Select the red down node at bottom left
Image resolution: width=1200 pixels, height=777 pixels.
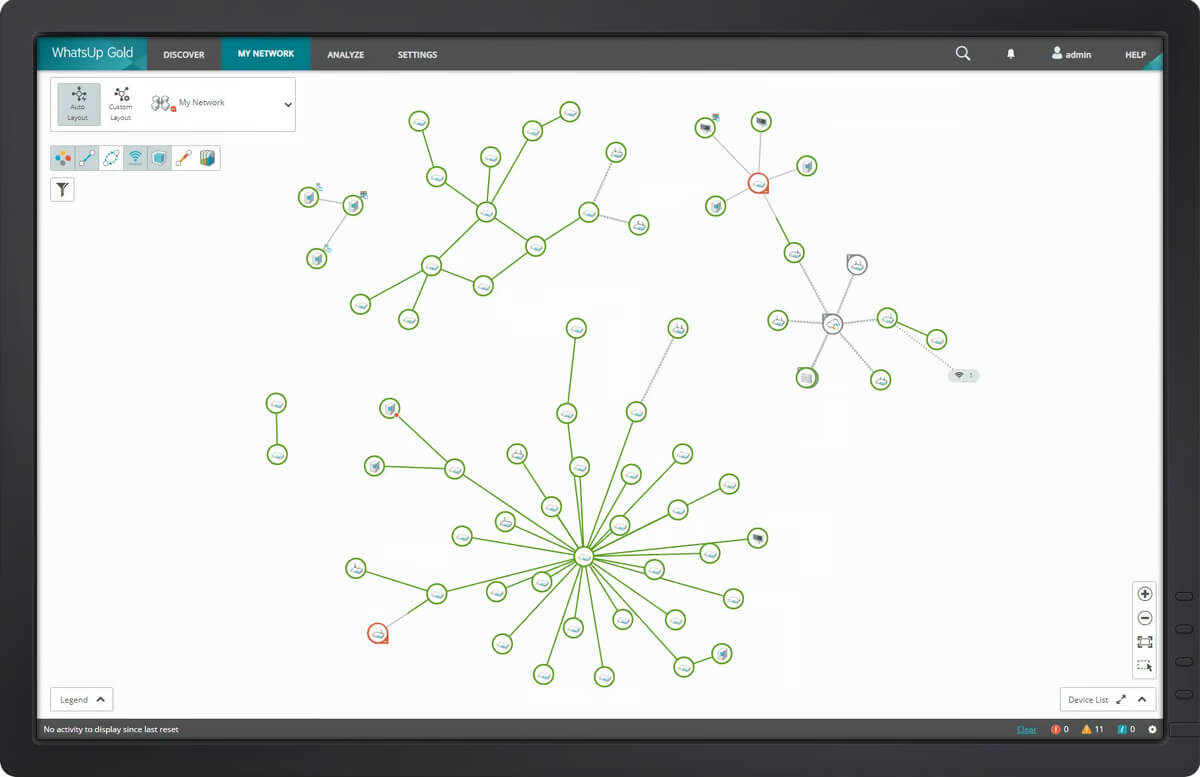(x=378, y=633)
